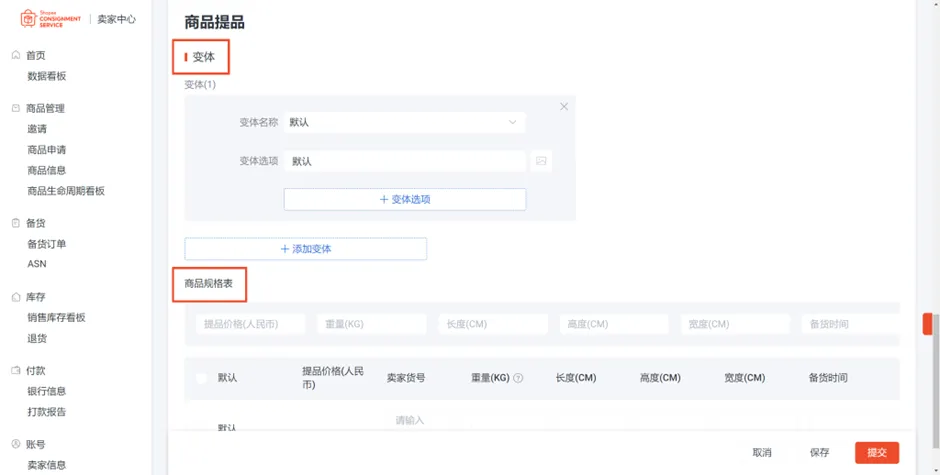Go to 商品信息 page

tap(47, 170)
